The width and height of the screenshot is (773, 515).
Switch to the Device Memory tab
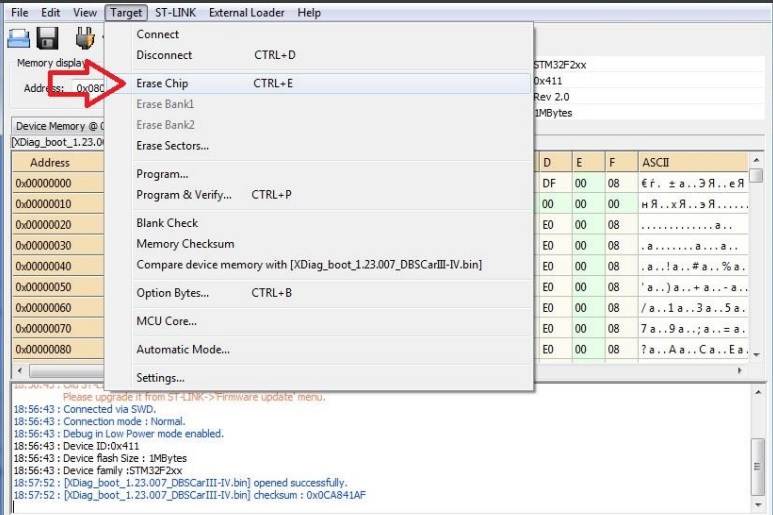point(58,126)
